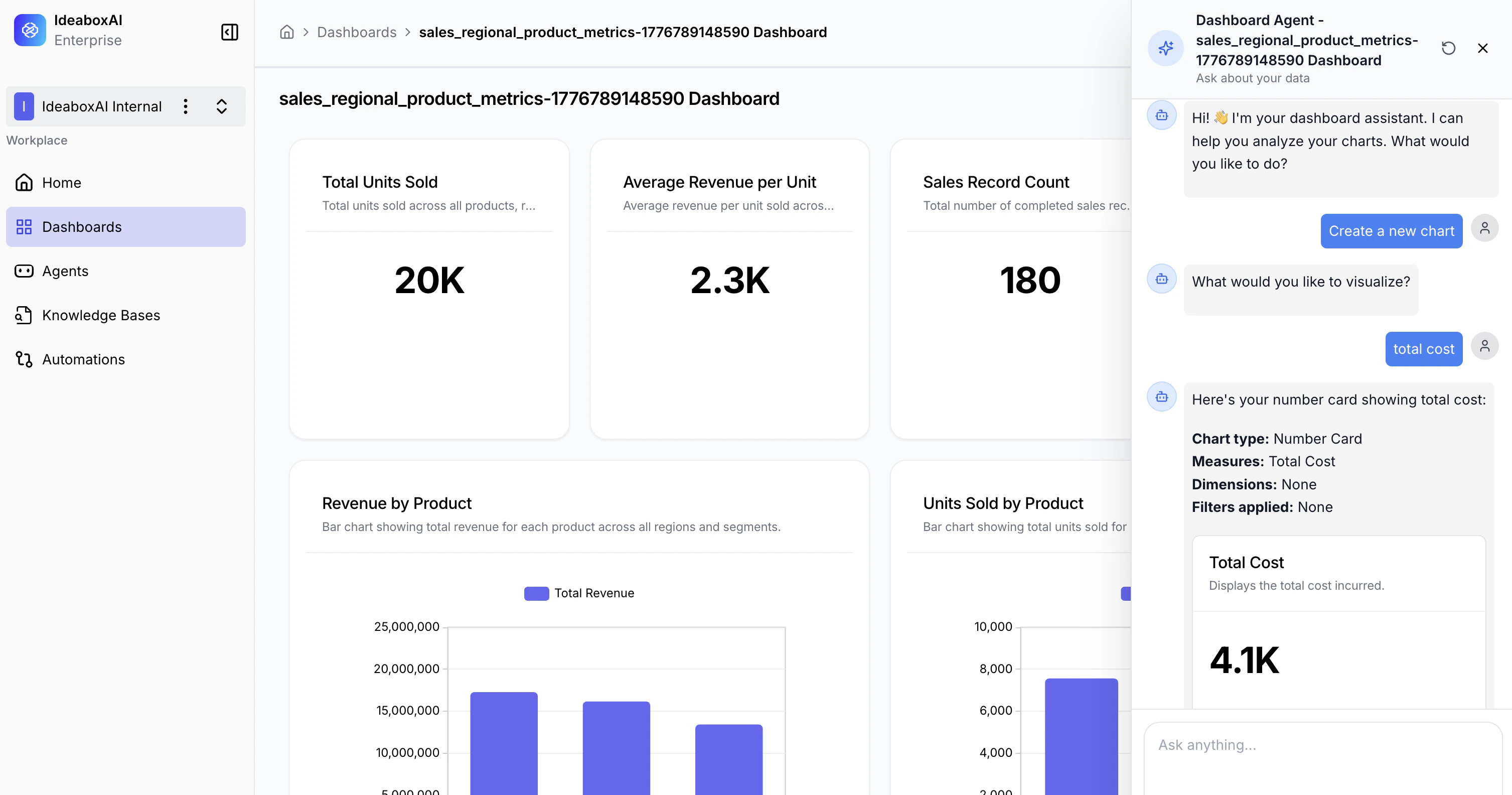Click the Dimensions: None line

coord(1254,484)
